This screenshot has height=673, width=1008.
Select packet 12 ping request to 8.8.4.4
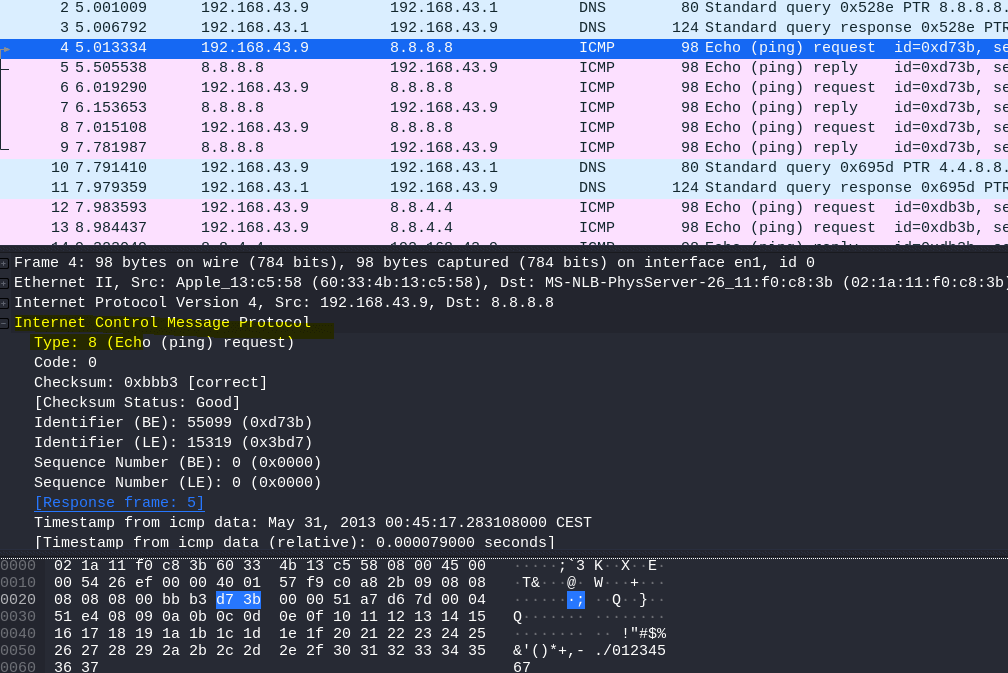coord(504,207)
